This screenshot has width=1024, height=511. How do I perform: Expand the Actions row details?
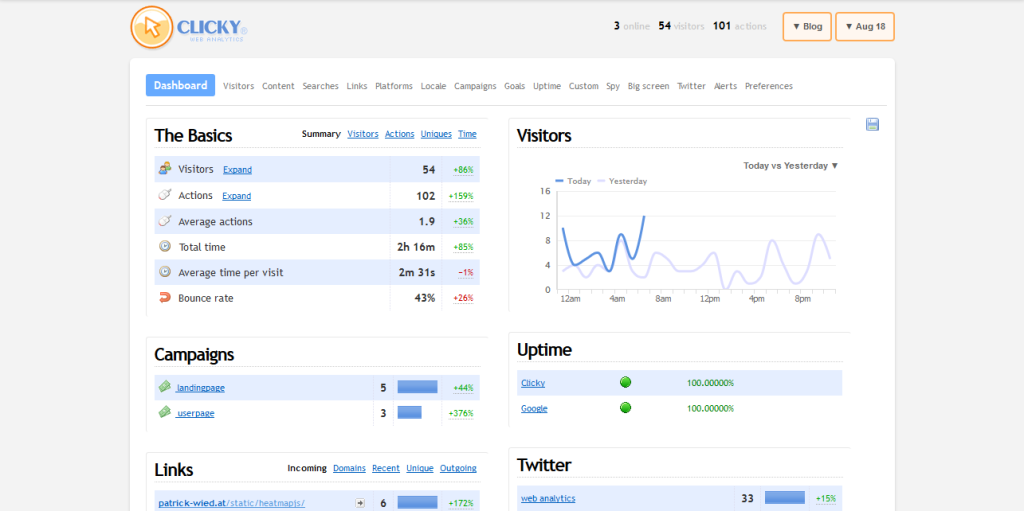pyautogui.click(x=236, y=196)
